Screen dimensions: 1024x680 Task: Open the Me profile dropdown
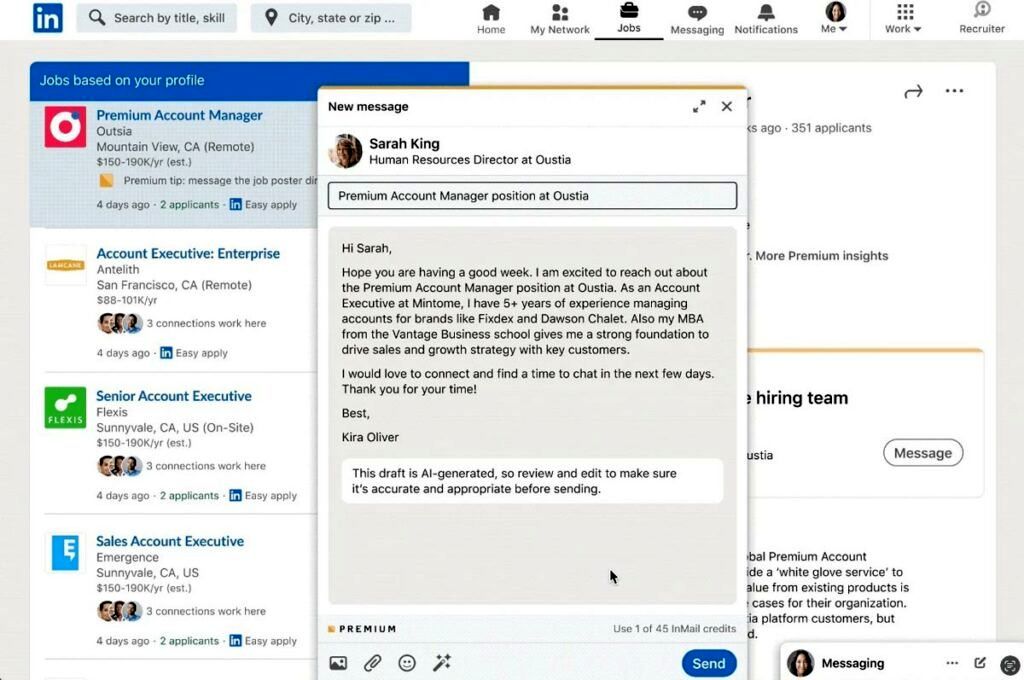pyautogui.click(x=834, y=19)
